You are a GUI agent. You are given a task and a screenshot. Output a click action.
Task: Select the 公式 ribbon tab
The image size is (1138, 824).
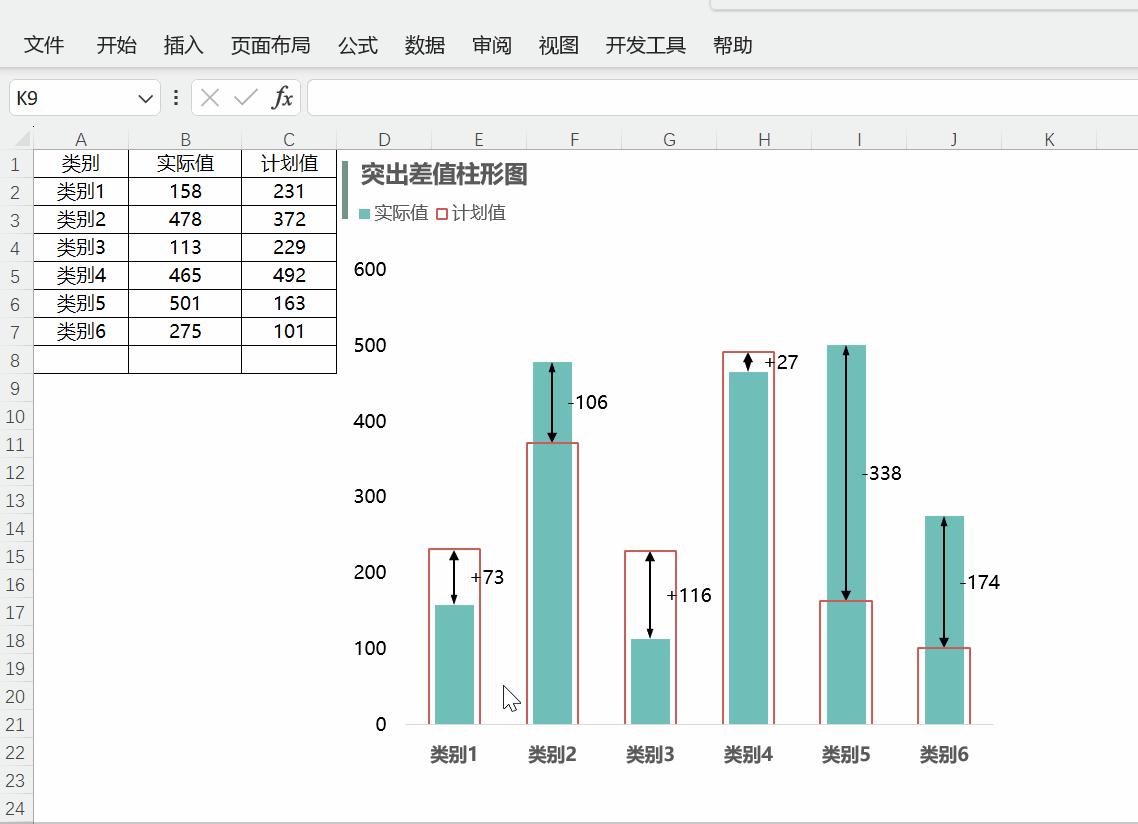[357, 45]
